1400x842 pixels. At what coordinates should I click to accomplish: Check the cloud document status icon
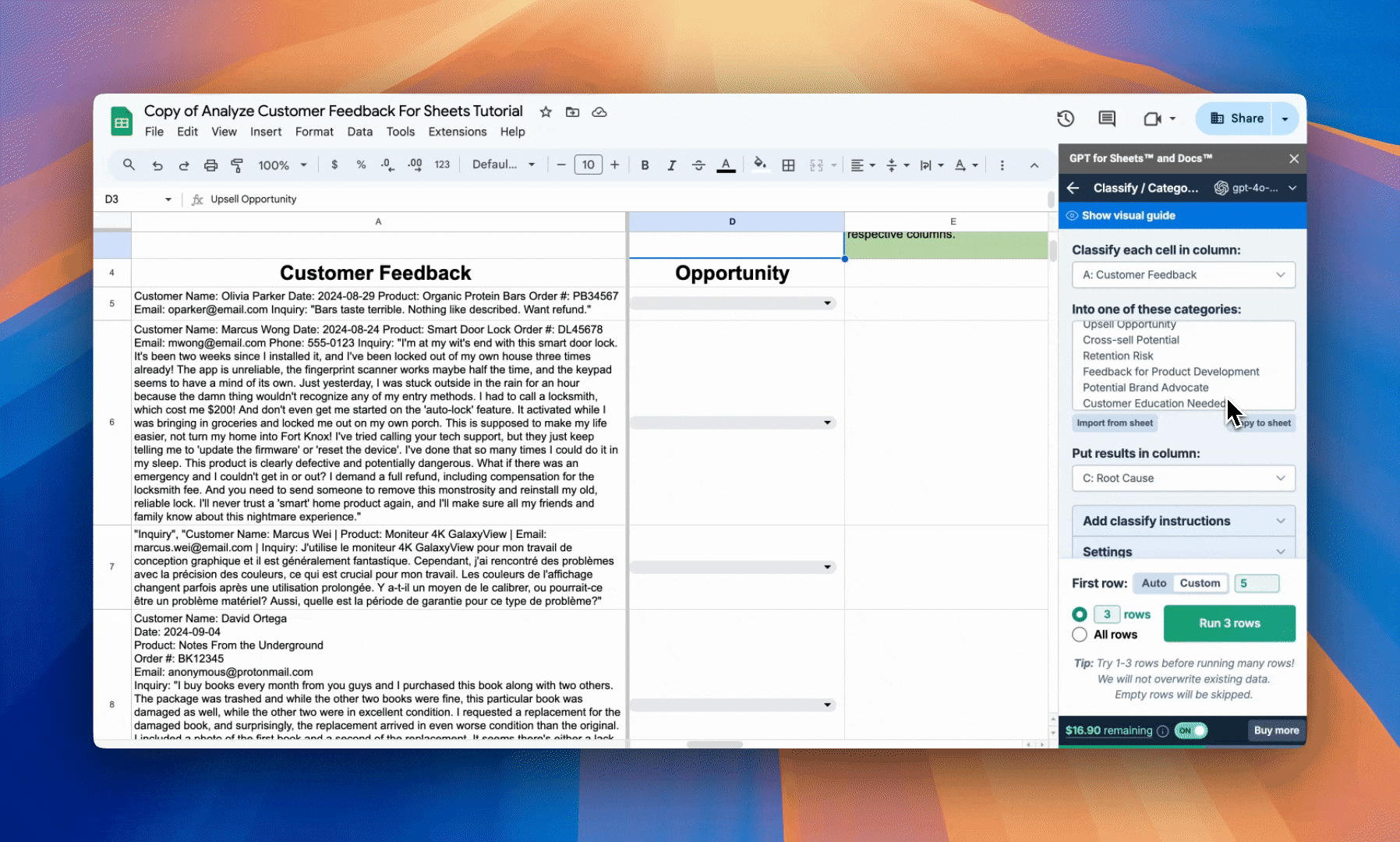(x=599, y=112)
